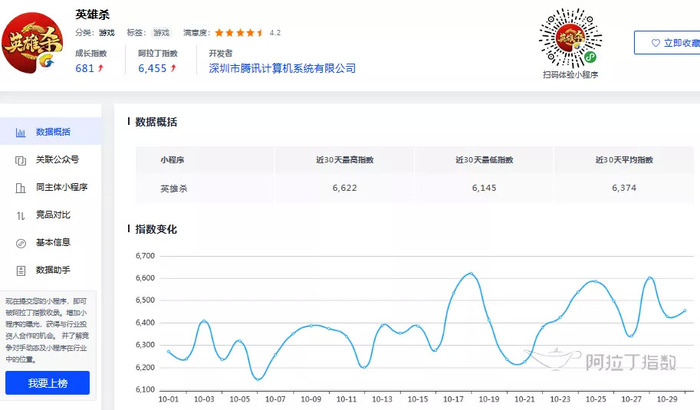Click the 立即收藏 button

667,43
